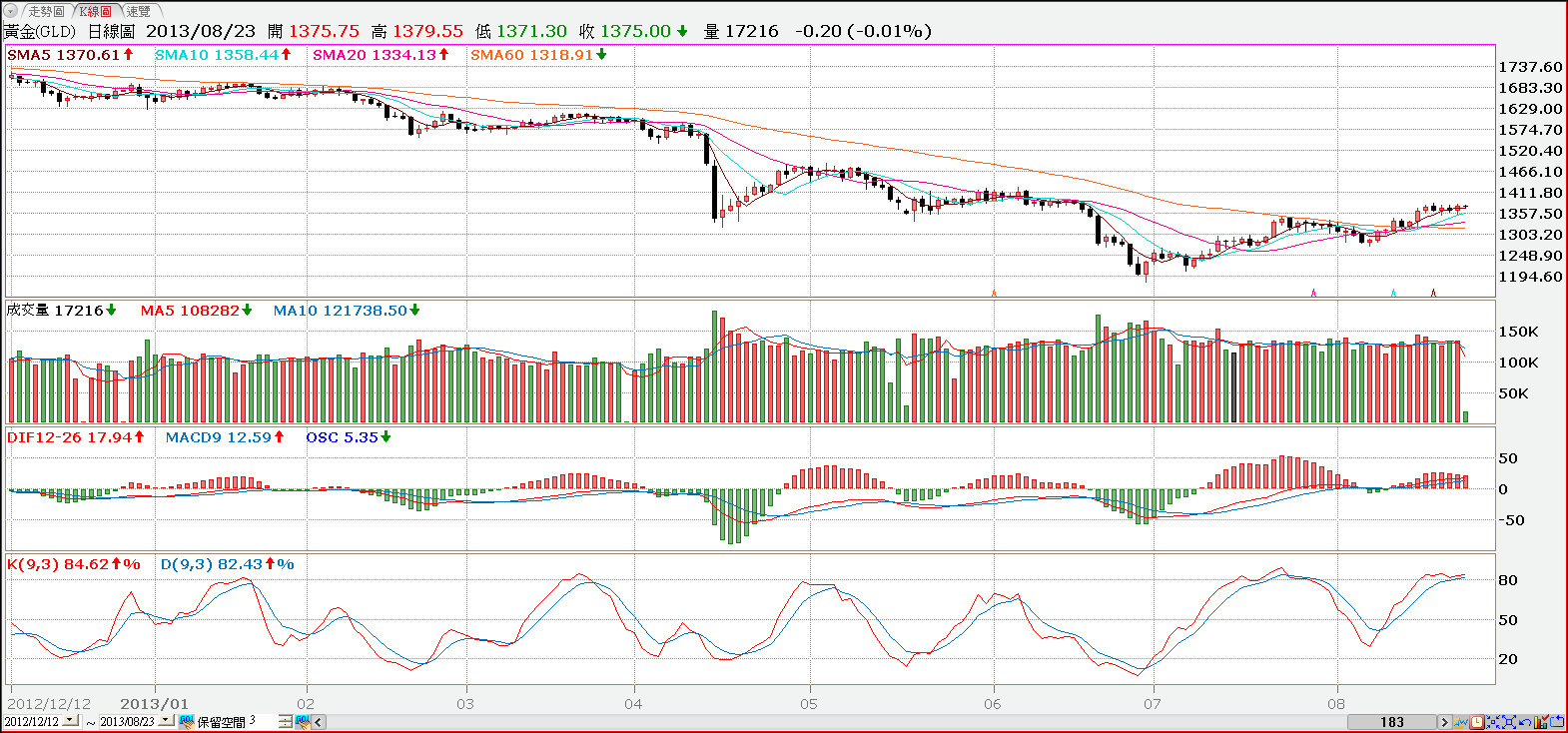Click the 2012/12/12 axis start label
The image size is (1568, 733).
pos(49,704)
